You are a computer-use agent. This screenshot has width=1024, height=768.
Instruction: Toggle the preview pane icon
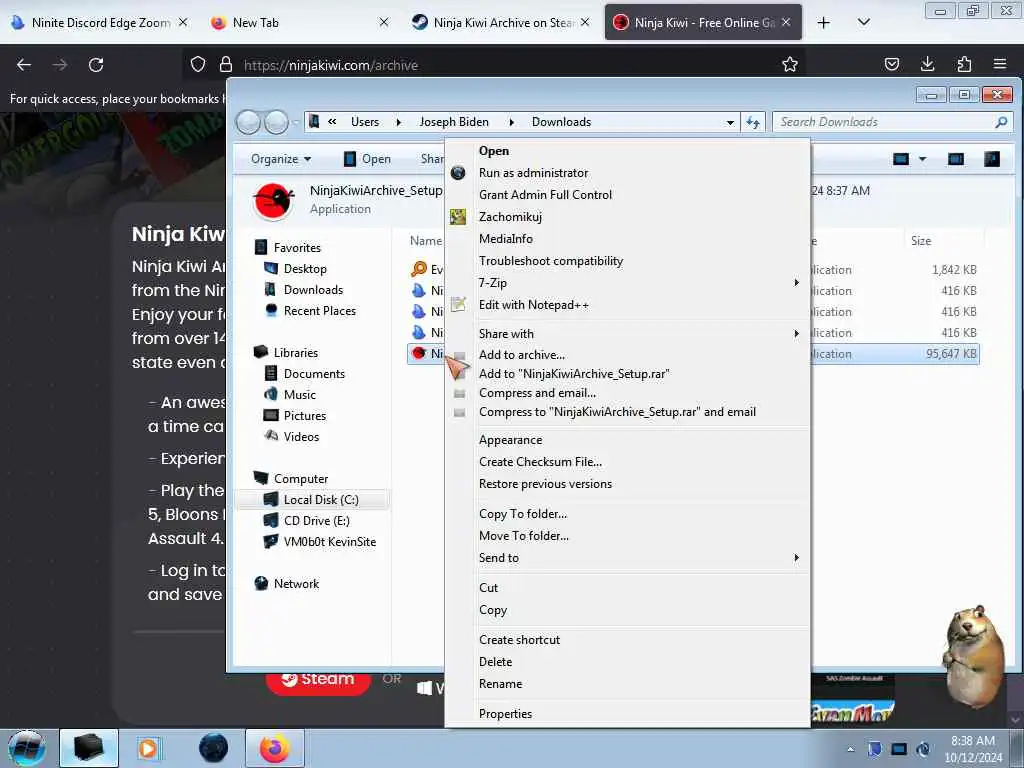click(x=955, y=159)
